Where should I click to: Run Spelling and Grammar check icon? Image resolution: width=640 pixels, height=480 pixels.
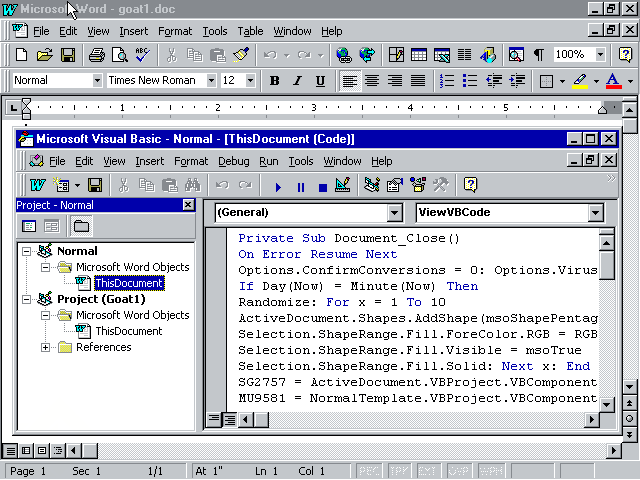point(142,54)
